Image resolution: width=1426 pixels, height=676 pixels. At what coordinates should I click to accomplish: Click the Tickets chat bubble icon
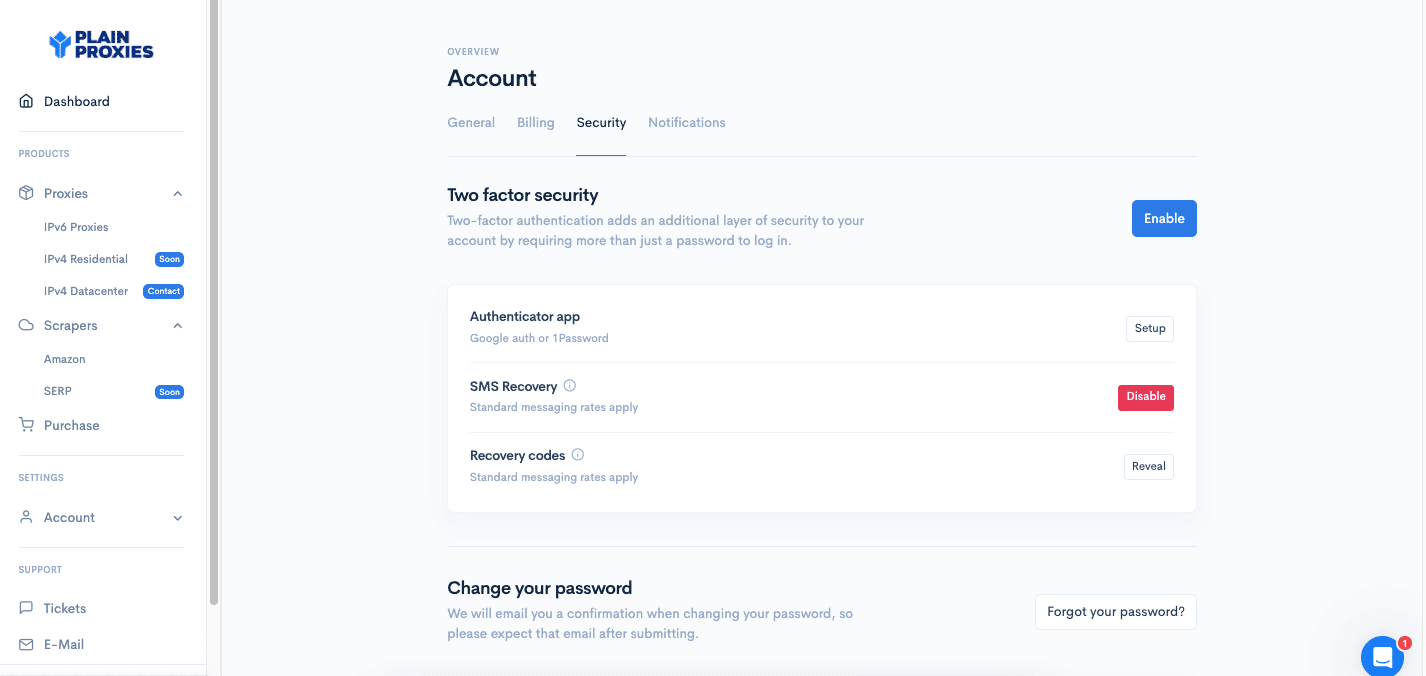click(27, 608)
